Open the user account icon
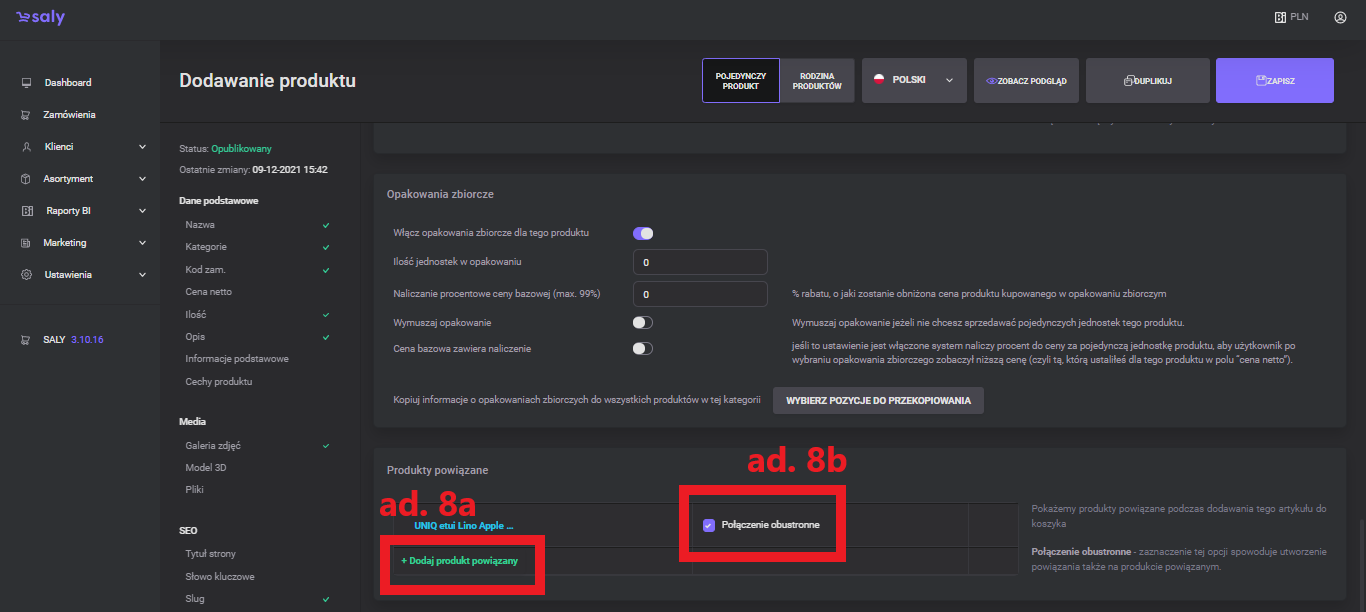Image resolution: width=1366 pixels, height=612 pixels. pyautogui.click(x=1340, y=17)
